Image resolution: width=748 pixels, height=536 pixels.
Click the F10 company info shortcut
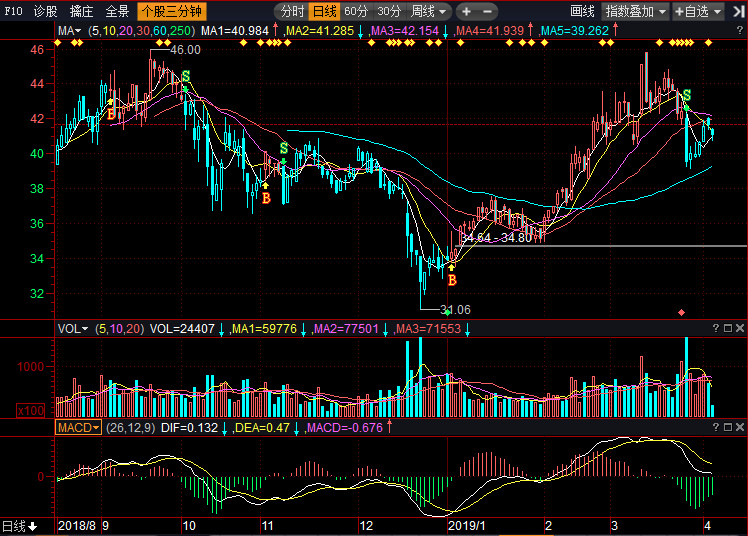pos(12,11)
